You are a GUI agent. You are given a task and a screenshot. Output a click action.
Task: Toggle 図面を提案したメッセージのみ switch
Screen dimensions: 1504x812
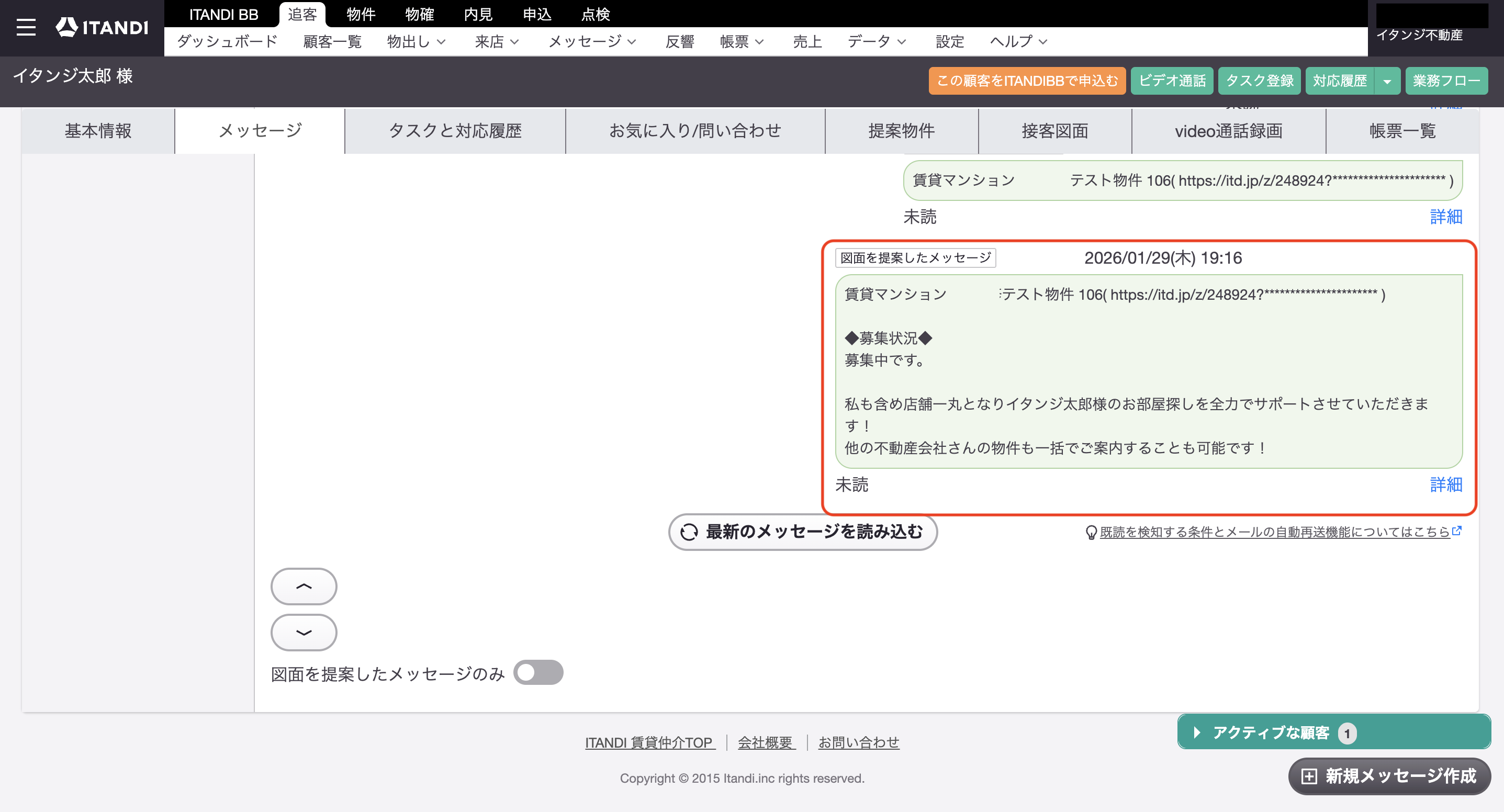[x=538, y=672]
